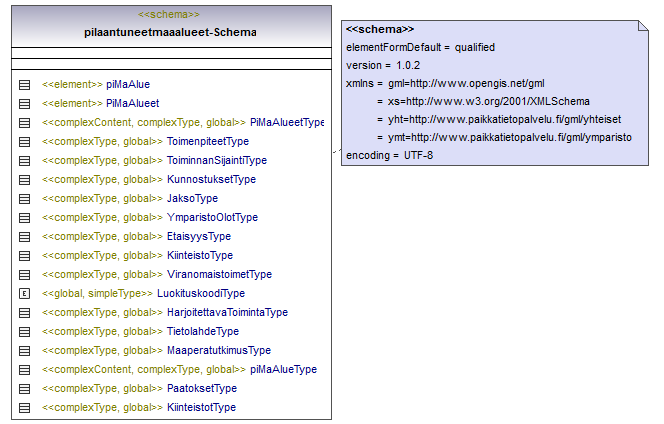Open the EtaisyysType complex type
Viewport: 664px width, 424px height.
tap(199, 236)
